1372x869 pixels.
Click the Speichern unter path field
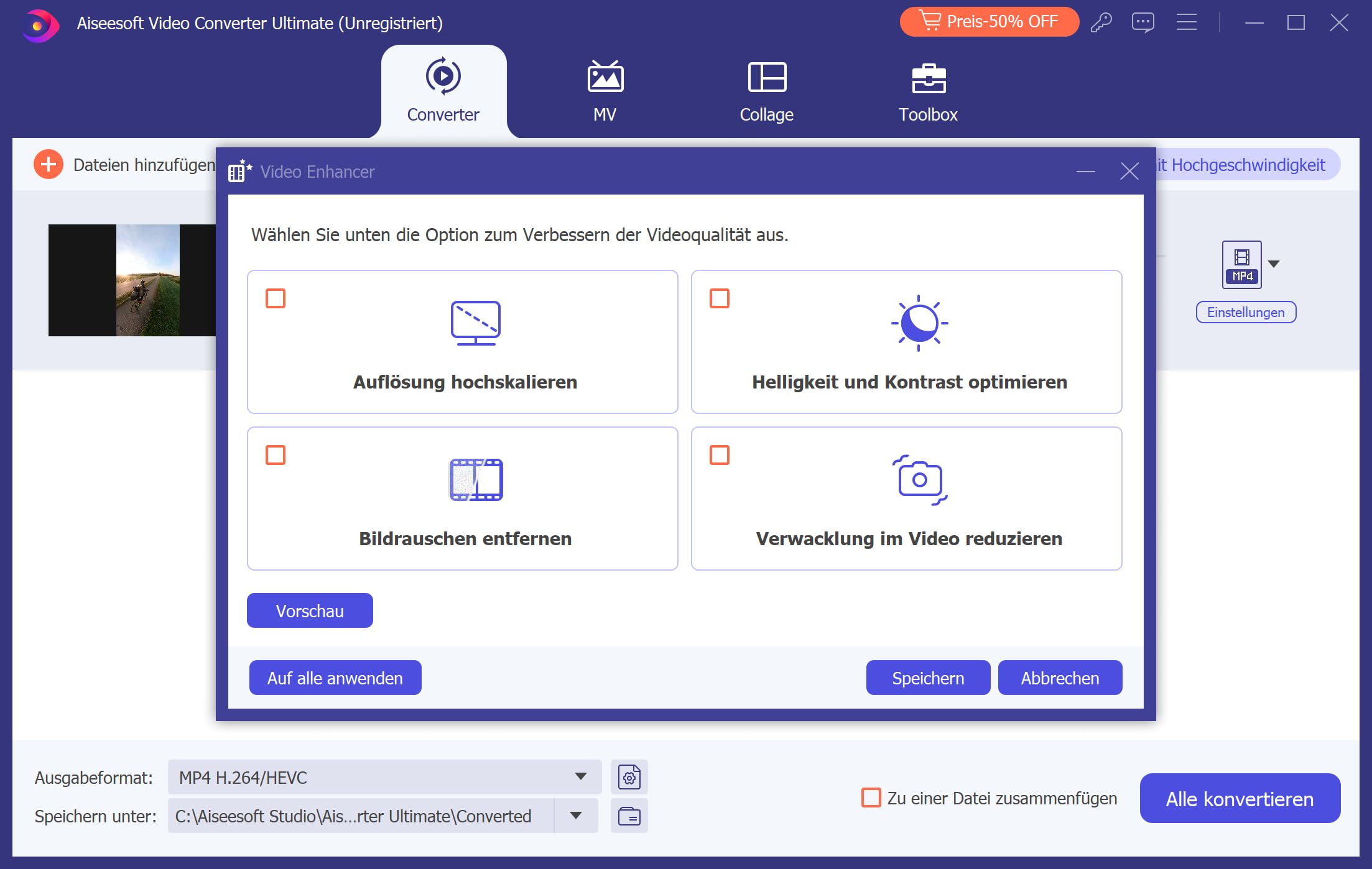tap(361, 816)
